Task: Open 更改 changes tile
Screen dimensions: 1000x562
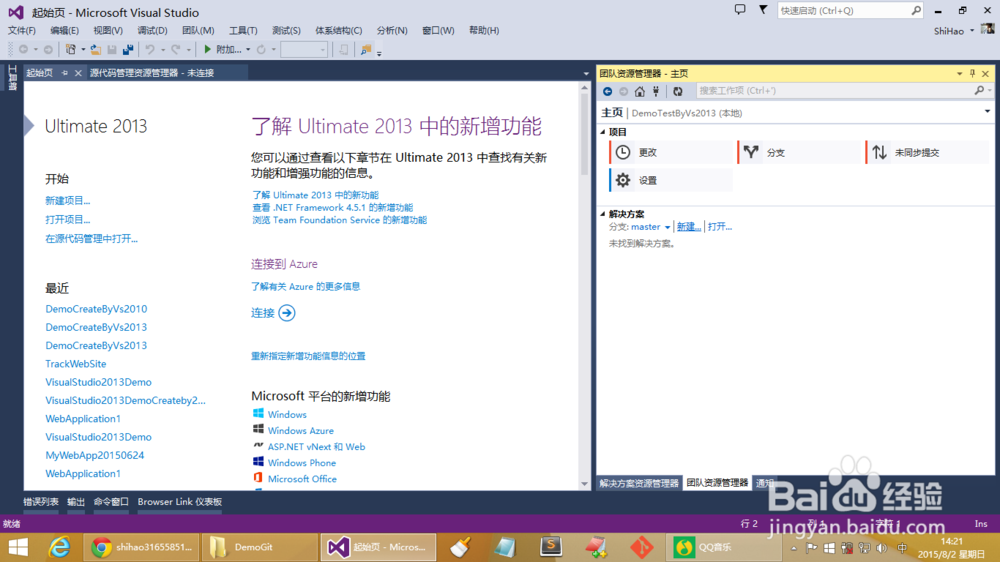Action: [671, 152]
